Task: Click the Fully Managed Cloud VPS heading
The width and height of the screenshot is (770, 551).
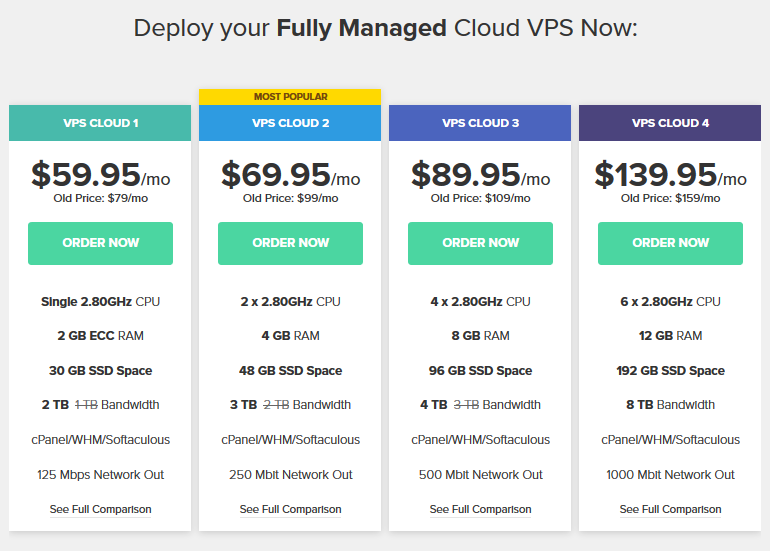Action: [x=385, y=28]
